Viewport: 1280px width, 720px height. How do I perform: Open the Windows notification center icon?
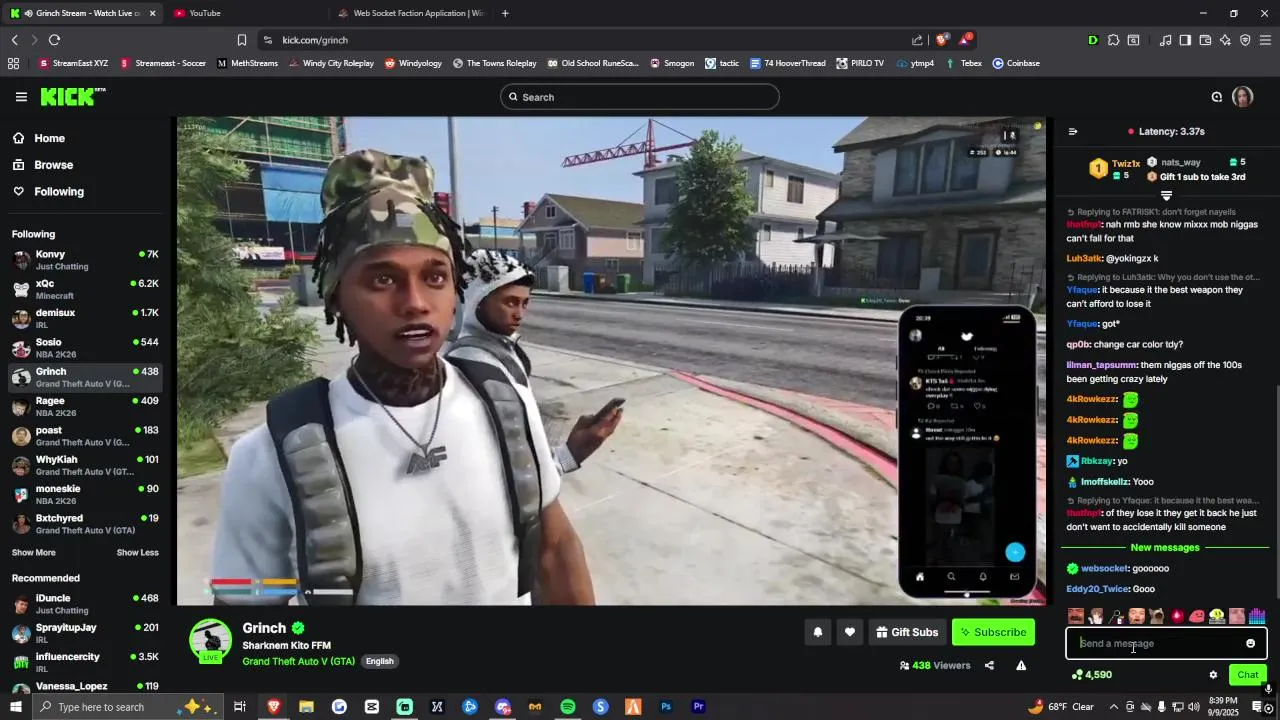[1257, 707]
